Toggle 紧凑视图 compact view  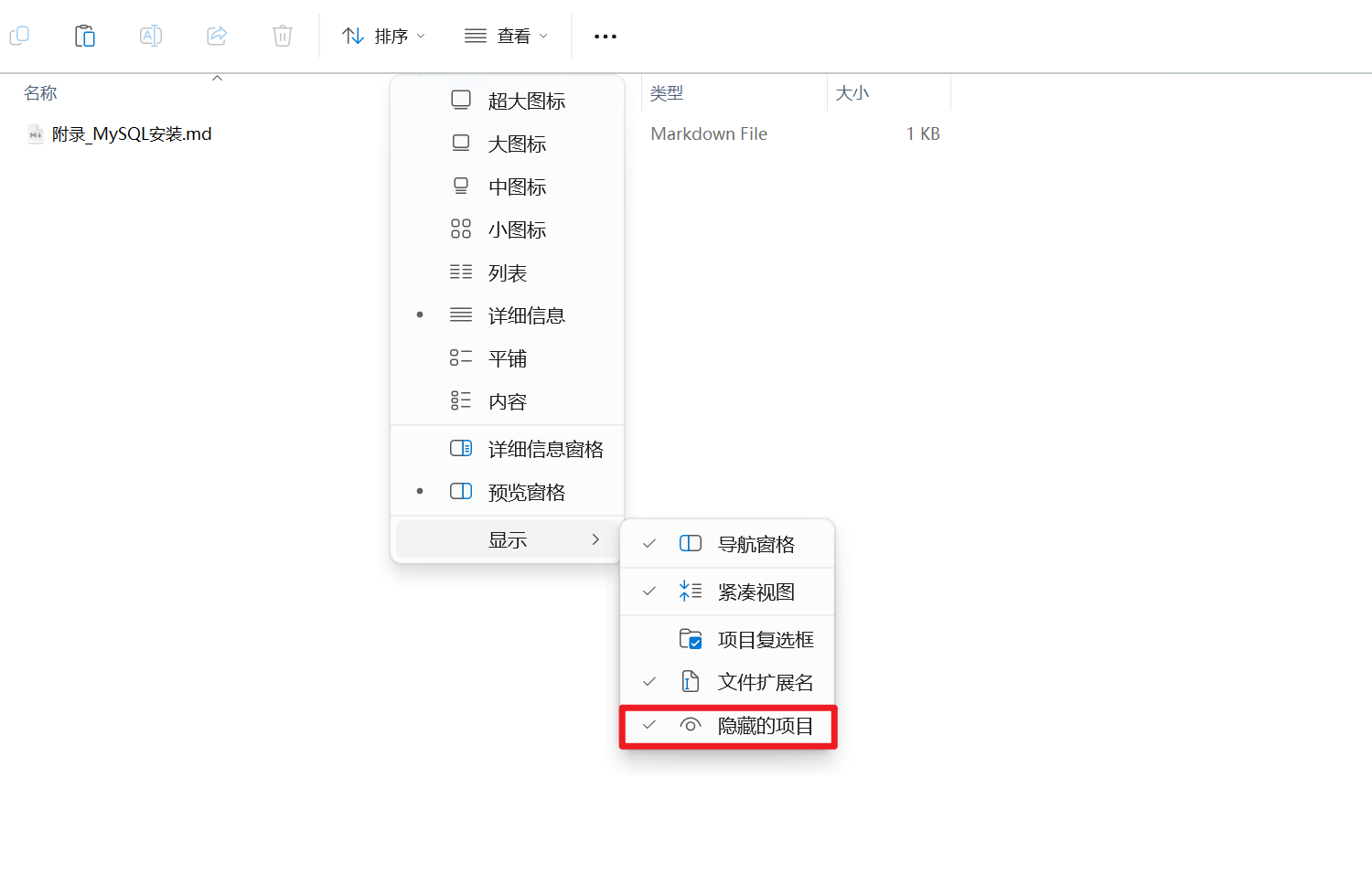(x=728, y=592)
